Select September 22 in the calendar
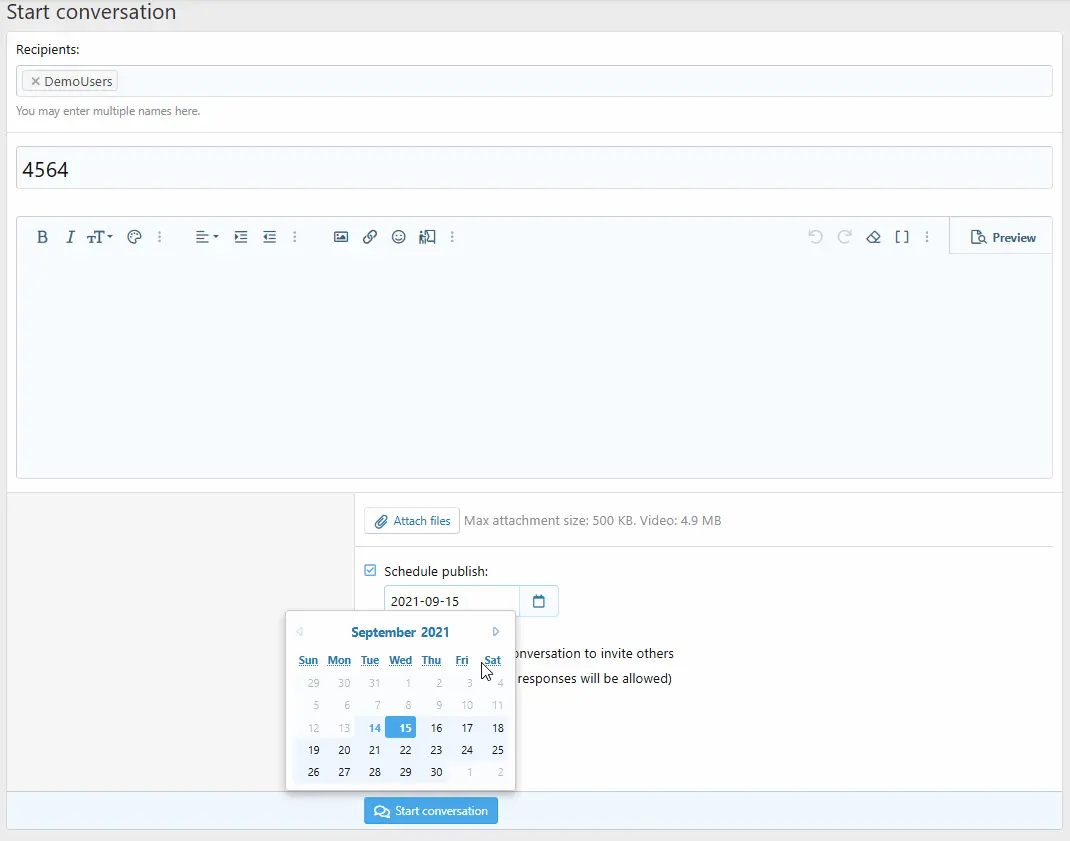Viewport: 1070px width, 841px height. (x=405, y=750)
